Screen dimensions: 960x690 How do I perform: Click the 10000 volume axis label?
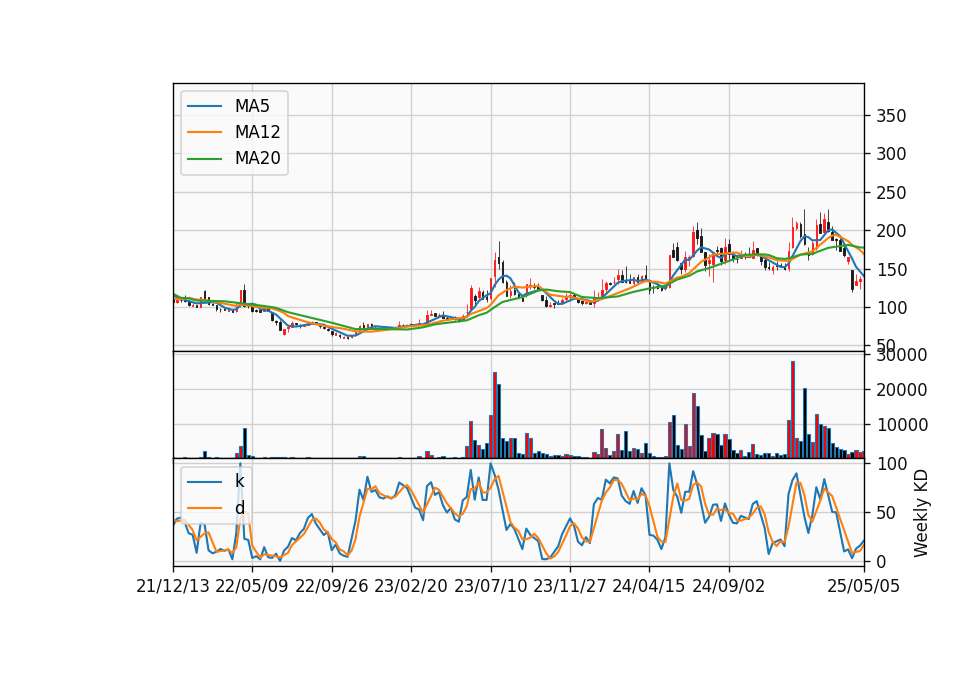901,424
